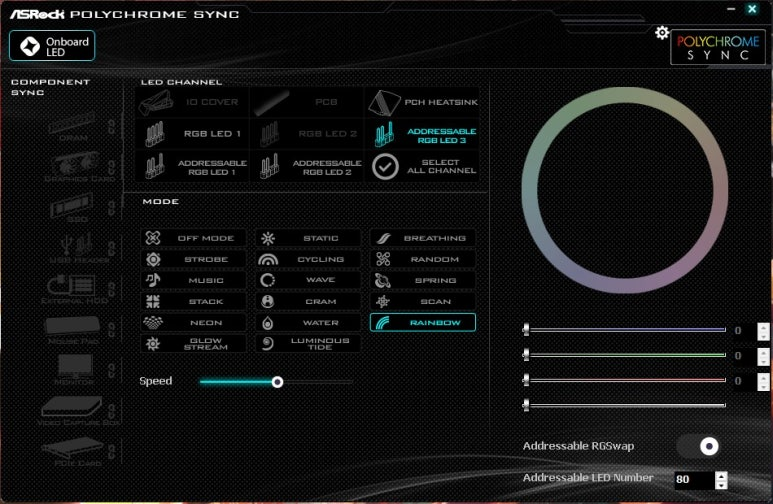The image size is (773, 504).
Task: Choose Breathing lighting mode
Action: point(422,238)
